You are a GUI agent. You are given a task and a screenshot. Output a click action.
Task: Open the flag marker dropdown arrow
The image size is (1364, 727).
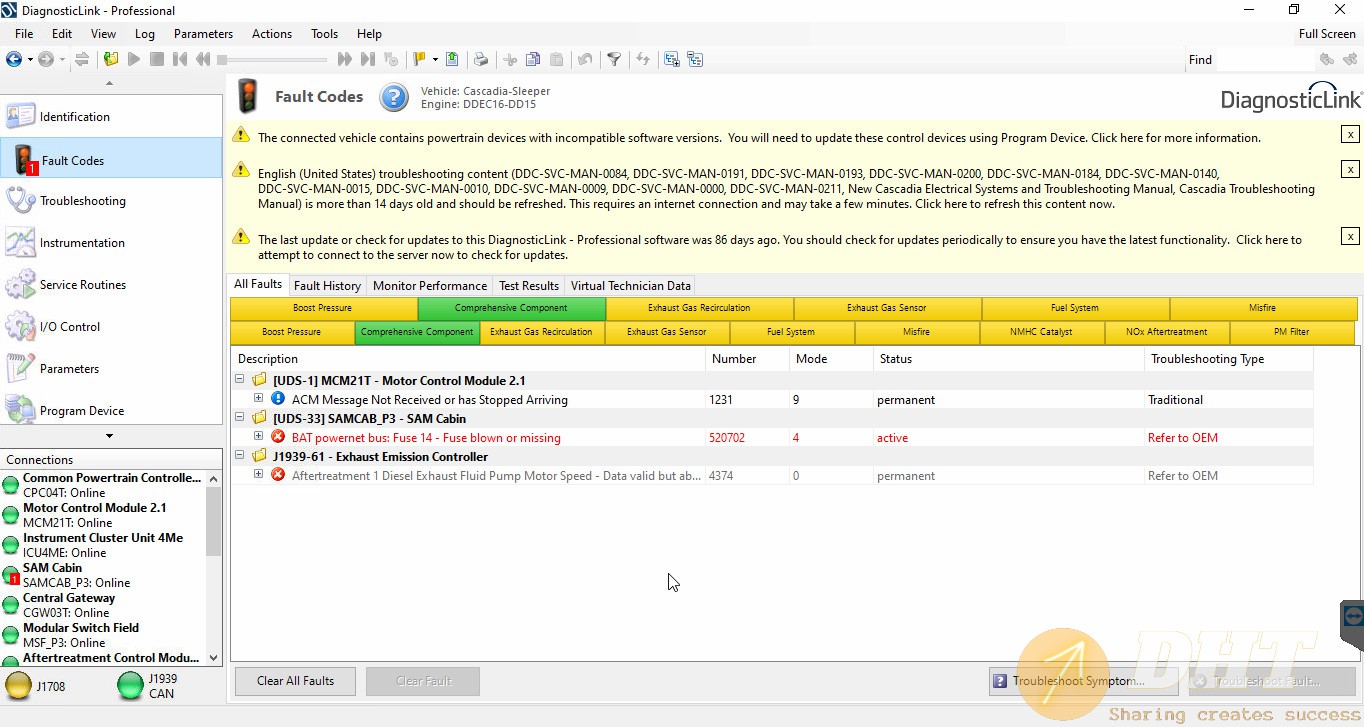(x=434, y=60)
